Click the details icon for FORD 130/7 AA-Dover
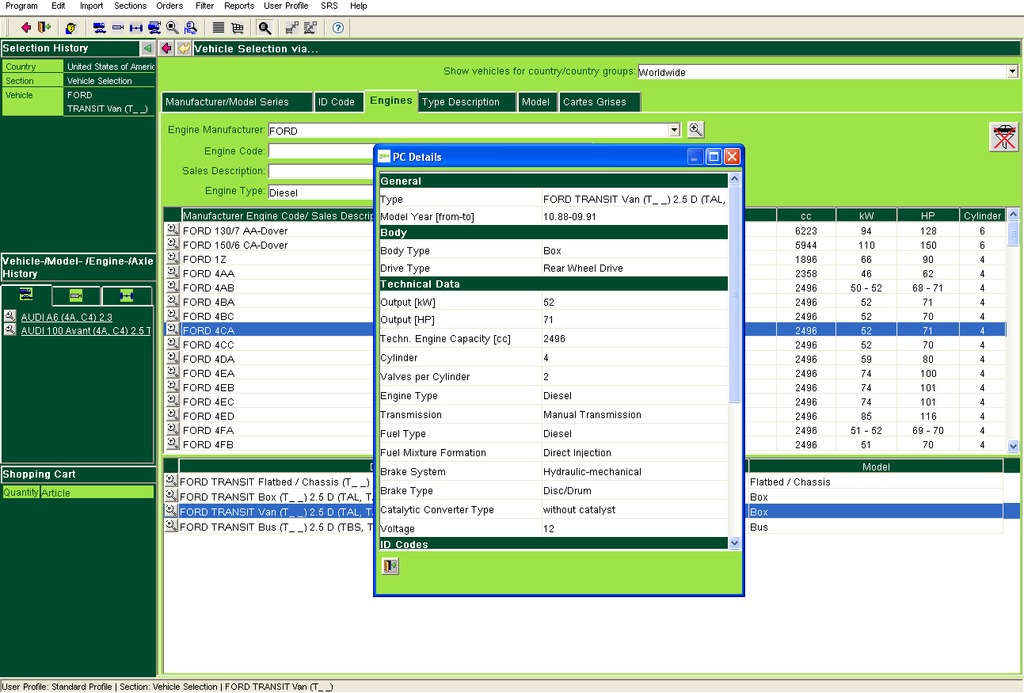Image resolution: width=1024 pixels, height=693 pixels. coord(172,229)
